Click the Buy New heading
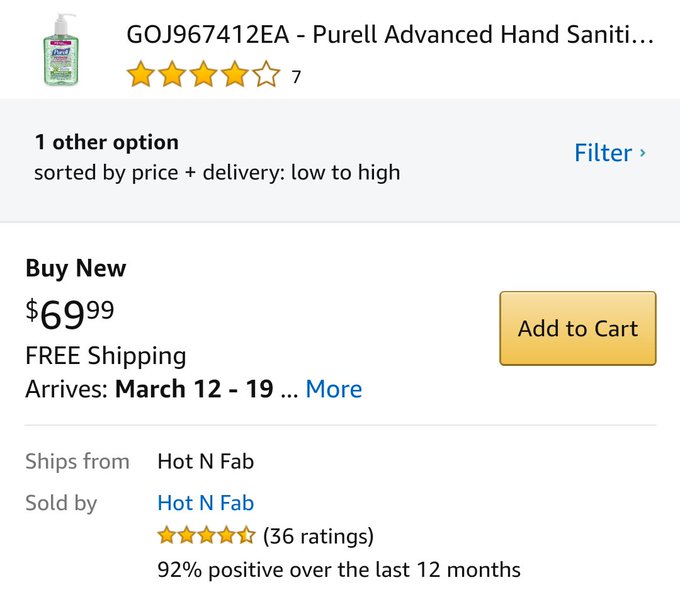 pos(76,268)
